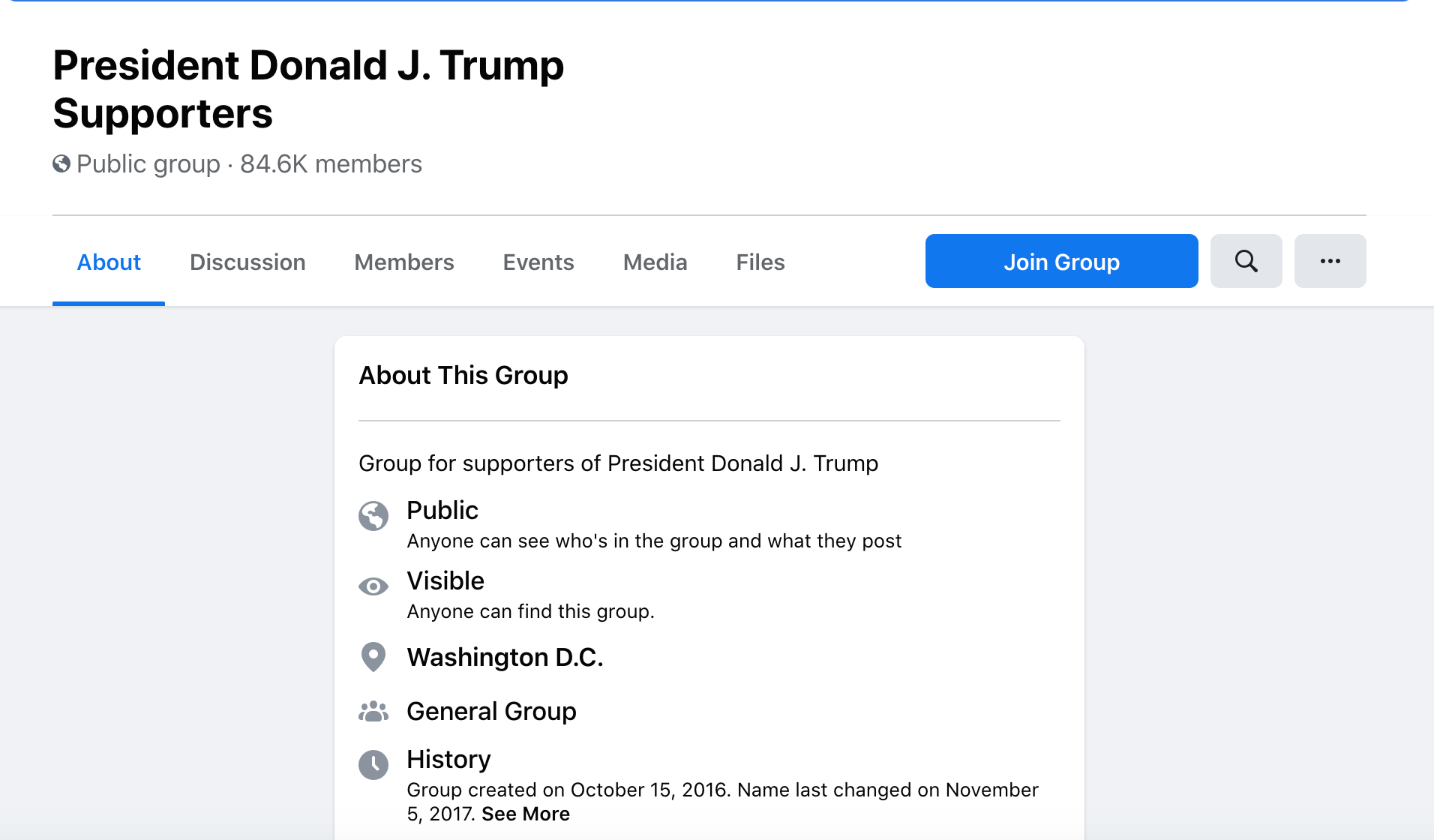Screen dimensions: 1434x840
Task: Click the 84.6K members count text
Action: click(x=331, y=163)
